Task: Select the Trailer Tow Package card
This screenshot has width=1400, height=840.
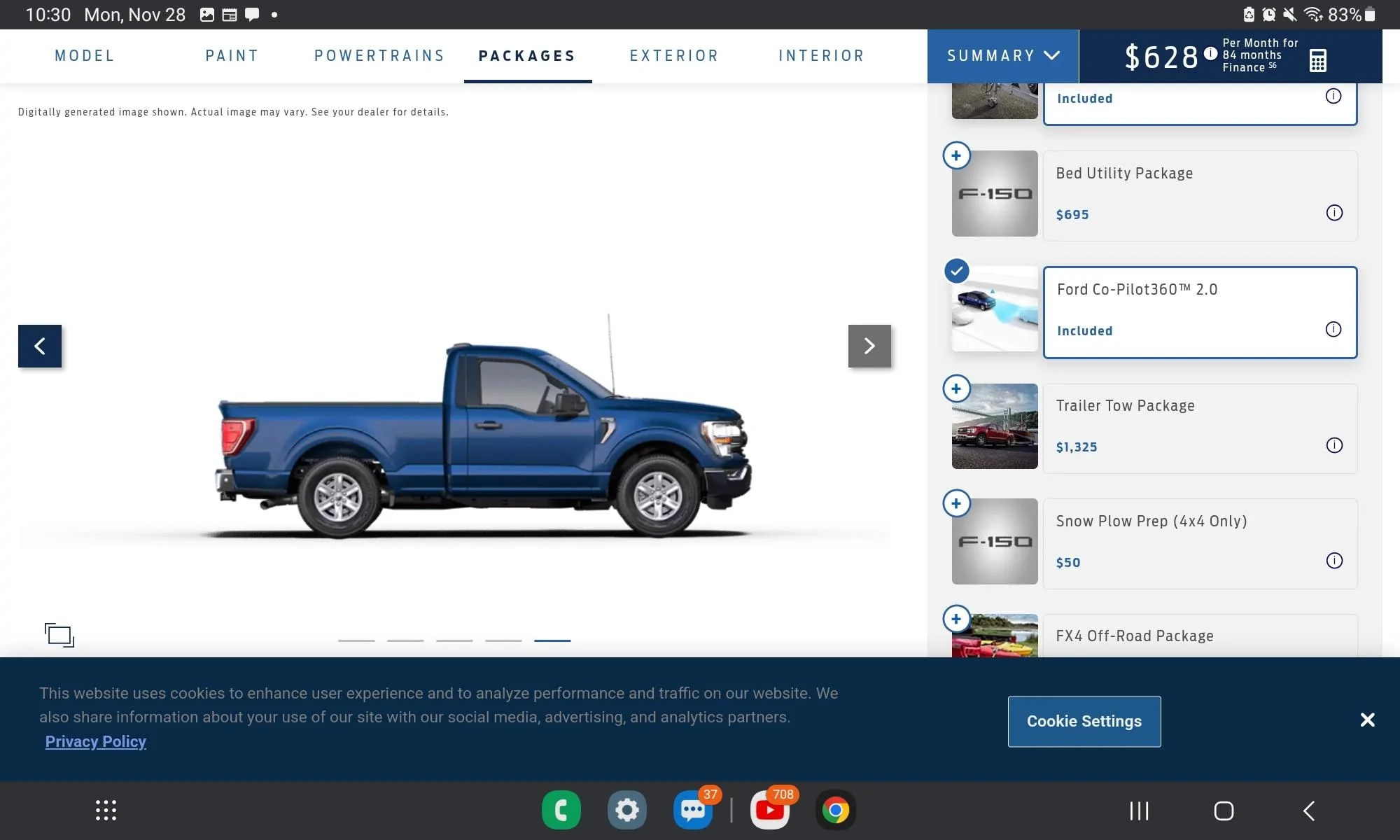Action: pos(1200,428)
